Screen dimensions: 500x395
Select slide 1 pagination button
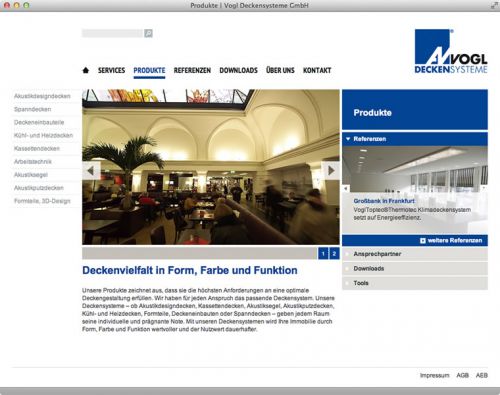coord(323,254)
